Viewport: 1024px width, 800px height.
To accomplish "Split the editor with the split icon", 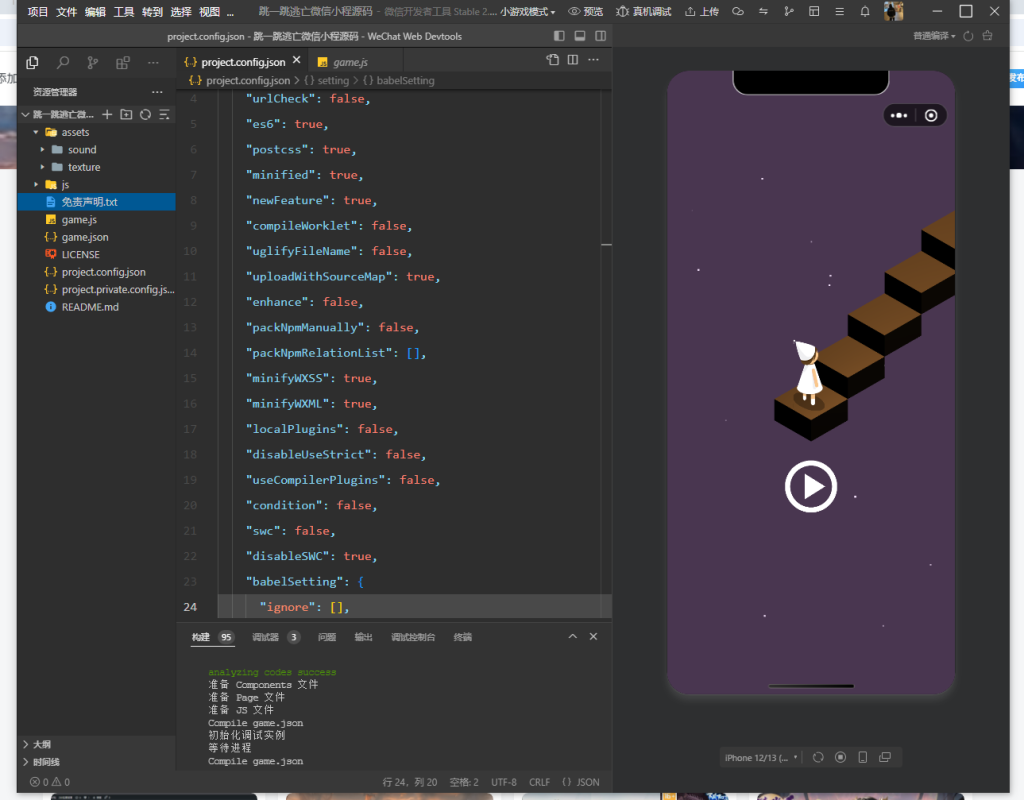I will pos(573,59).
